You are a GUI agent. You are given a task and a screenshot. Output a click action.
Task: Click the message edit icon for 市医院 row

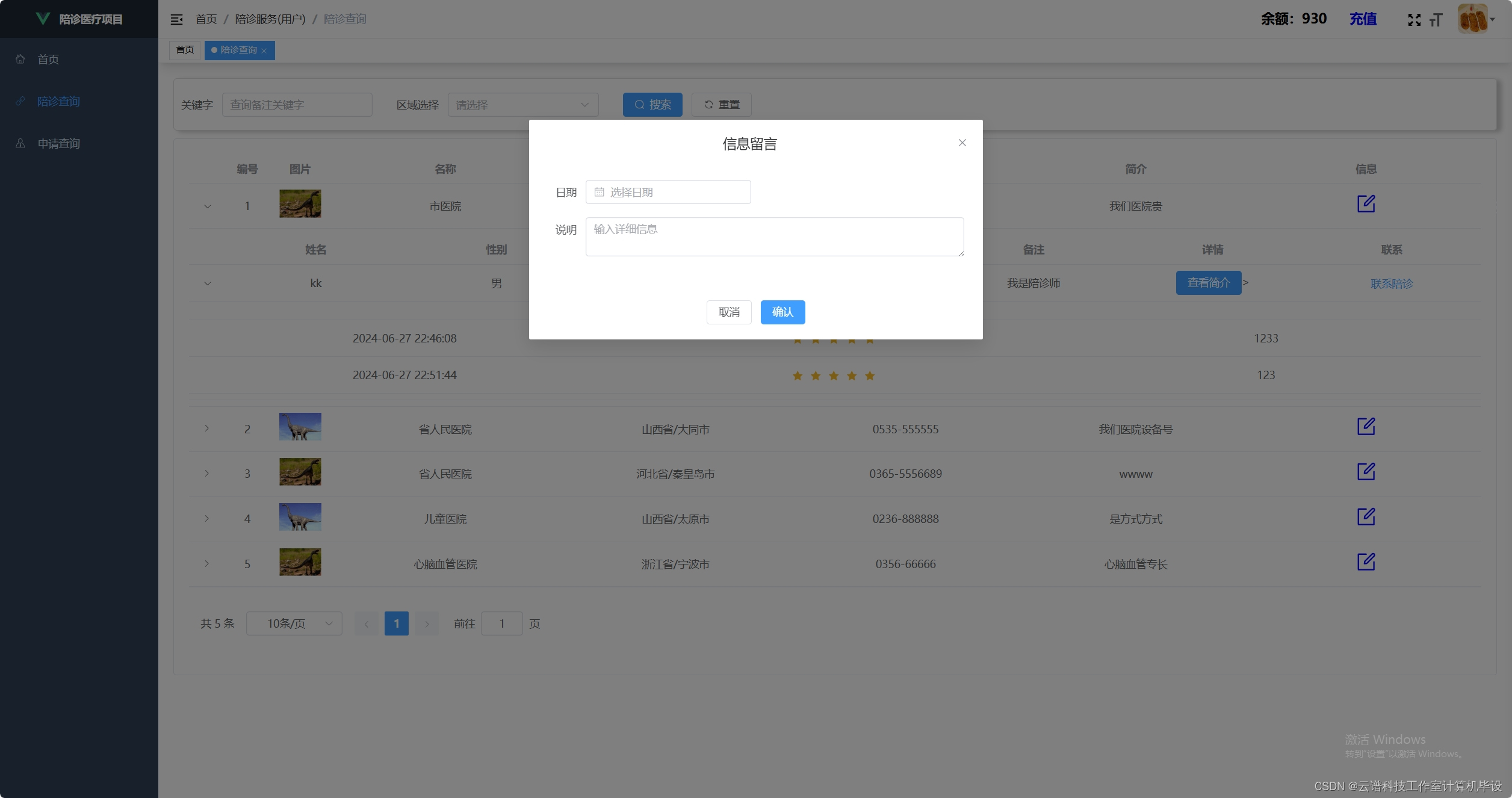(x=1366, y=204)
